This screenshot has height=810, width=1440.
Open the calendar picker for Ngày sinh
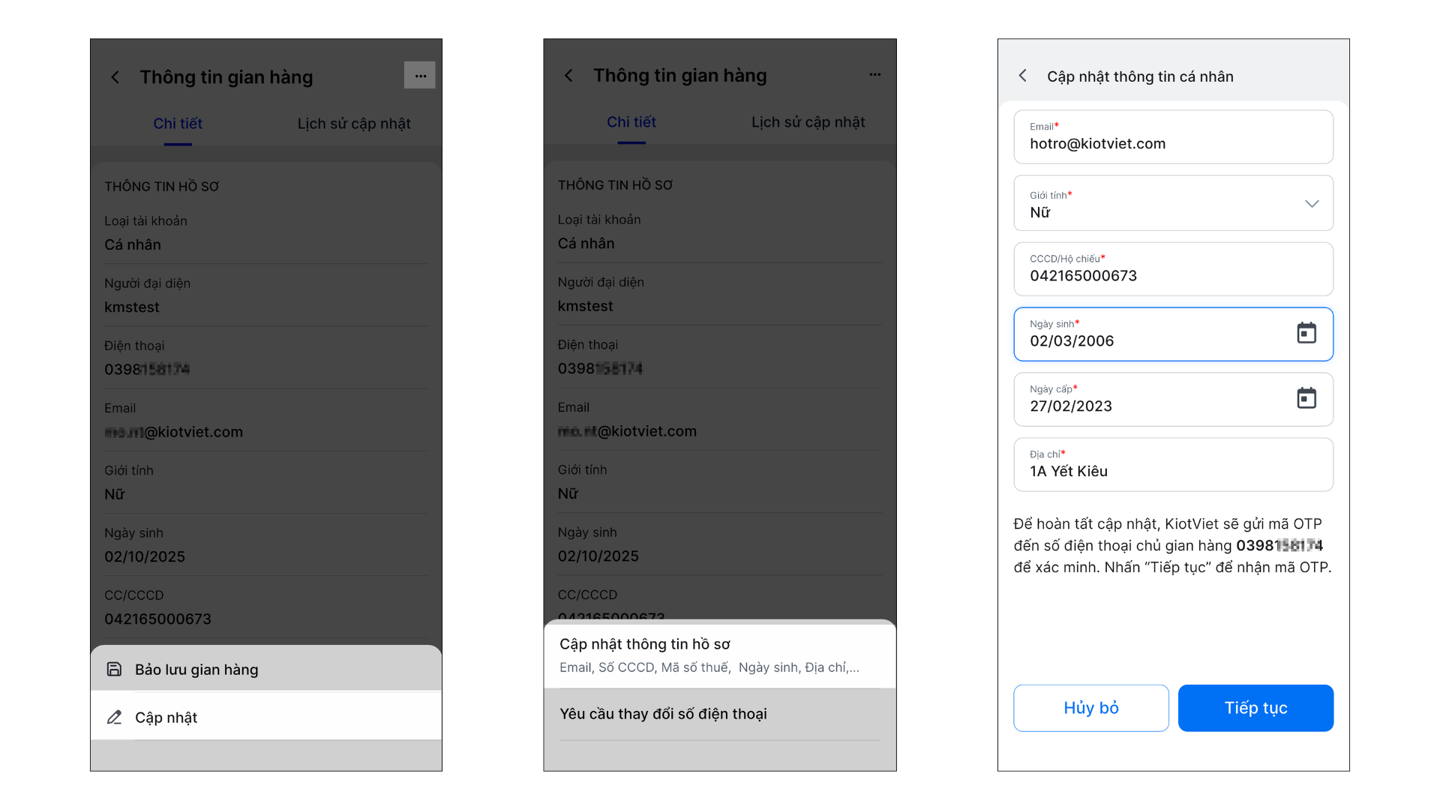coord(1306,333)
